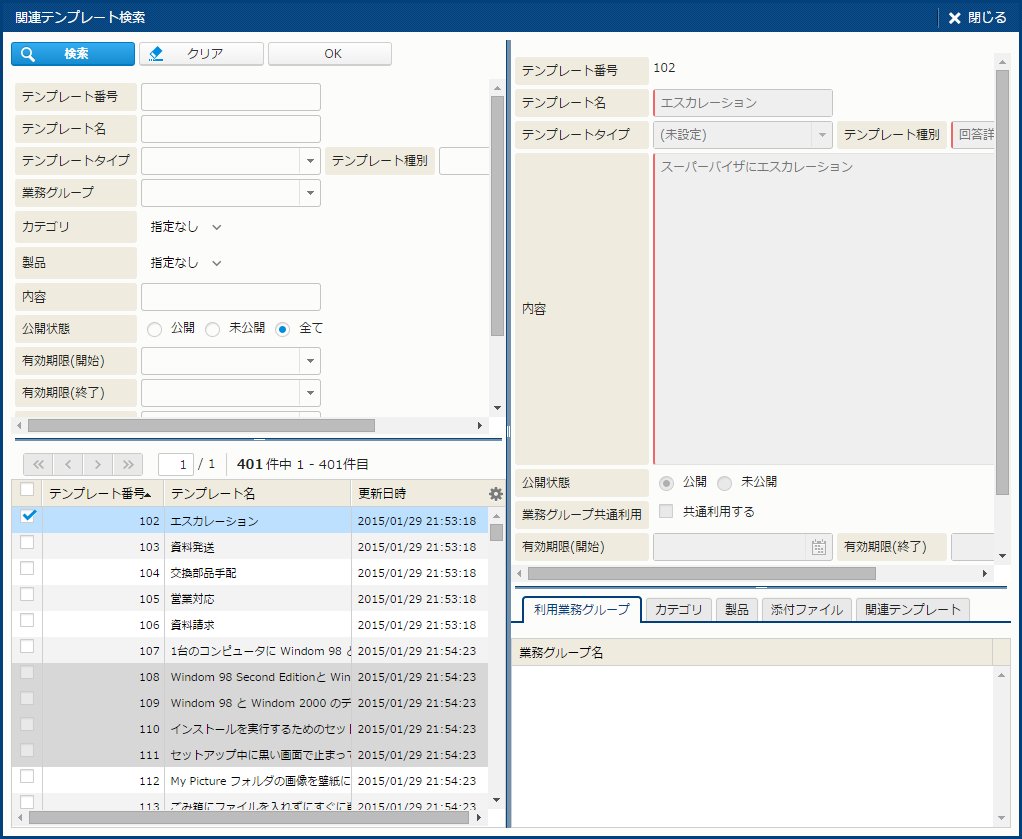1022x839 pixels.
Task: Go to the first page of results
Action: (x=38, y=464)
